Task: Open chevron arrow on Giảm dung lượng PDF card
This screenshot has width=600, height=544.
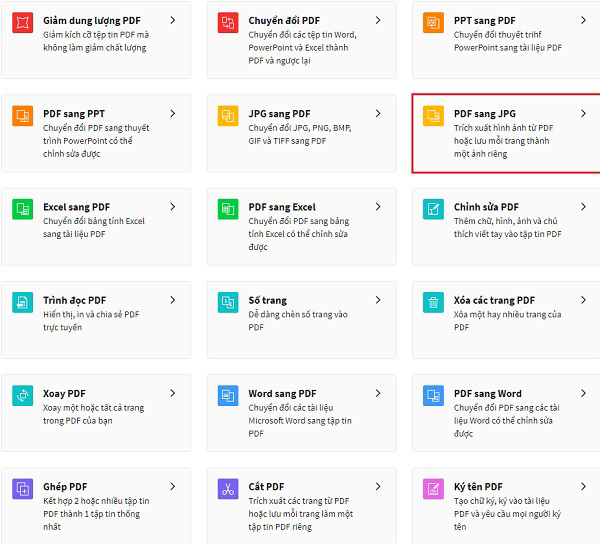Action: coord(173,20)
